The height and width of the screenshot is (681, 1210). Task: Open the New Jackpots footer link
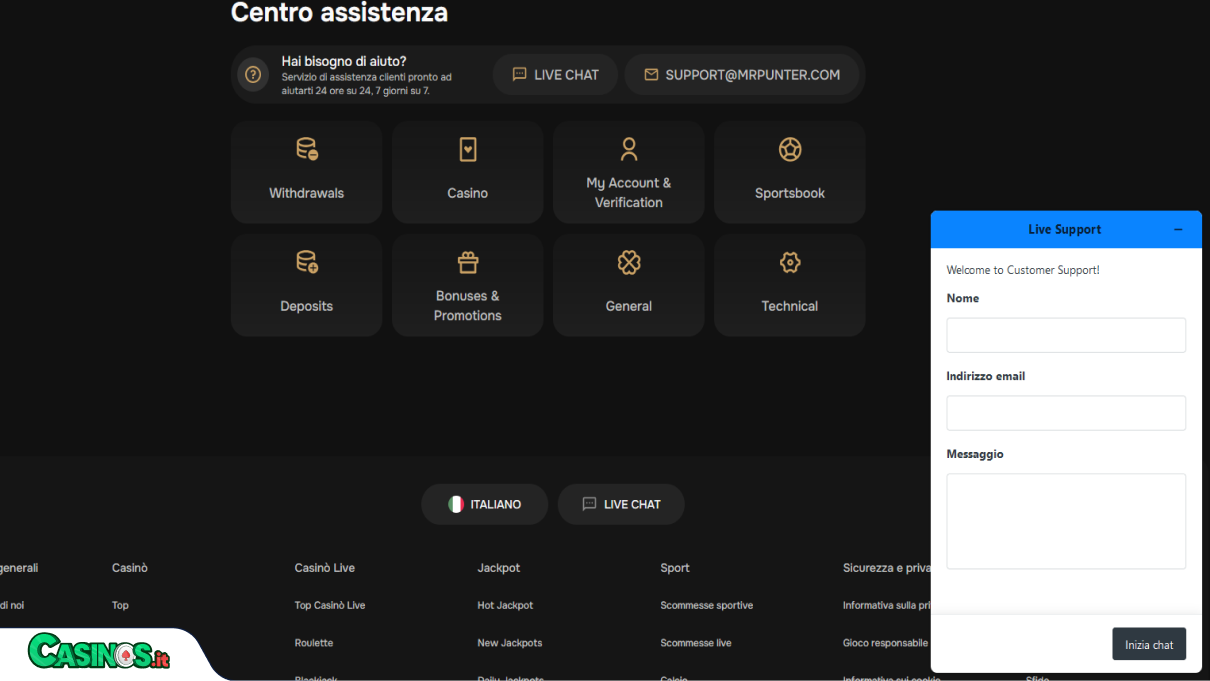point(510,643)
